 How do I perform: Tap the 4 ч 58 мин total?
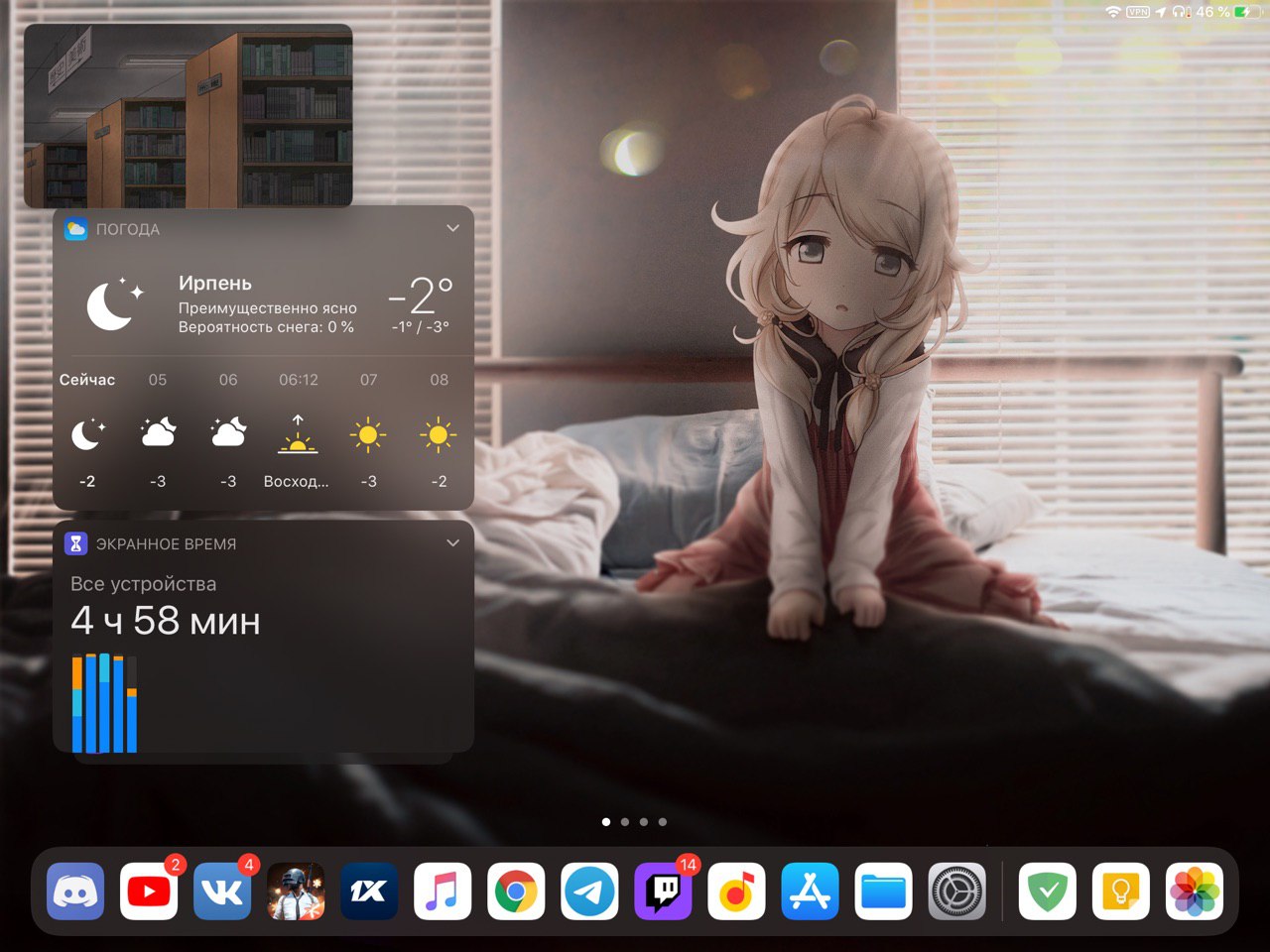pos(166,622)
